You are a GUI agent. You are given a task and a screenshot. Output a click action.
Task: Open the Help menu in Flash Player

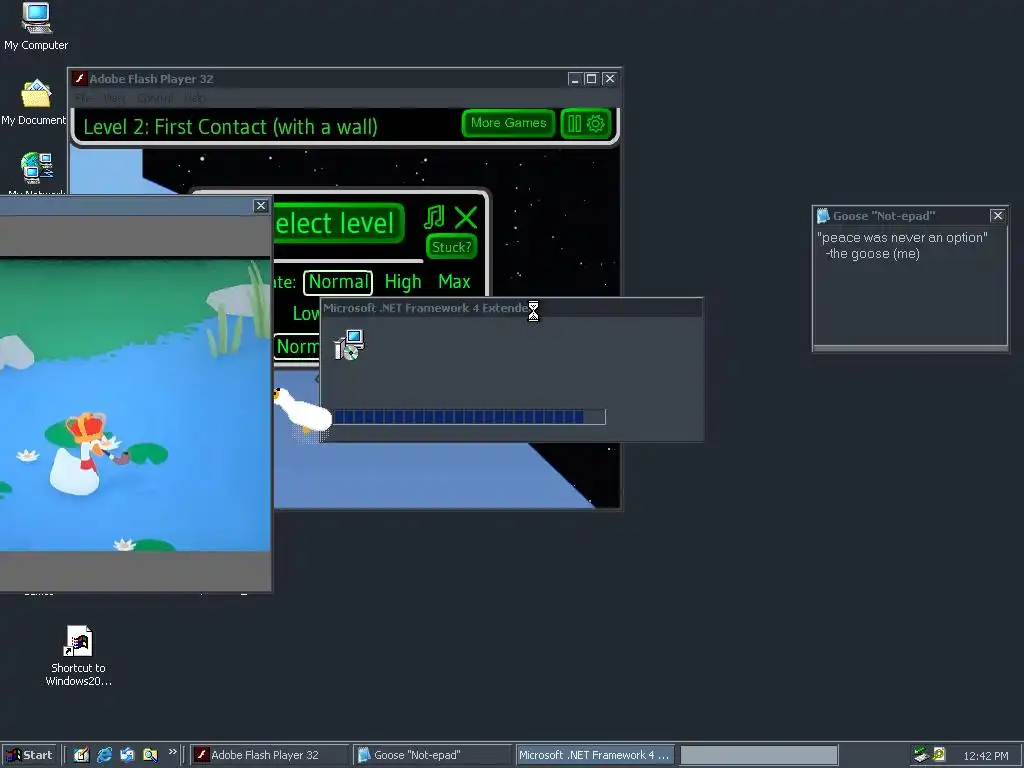coord(194,98)
